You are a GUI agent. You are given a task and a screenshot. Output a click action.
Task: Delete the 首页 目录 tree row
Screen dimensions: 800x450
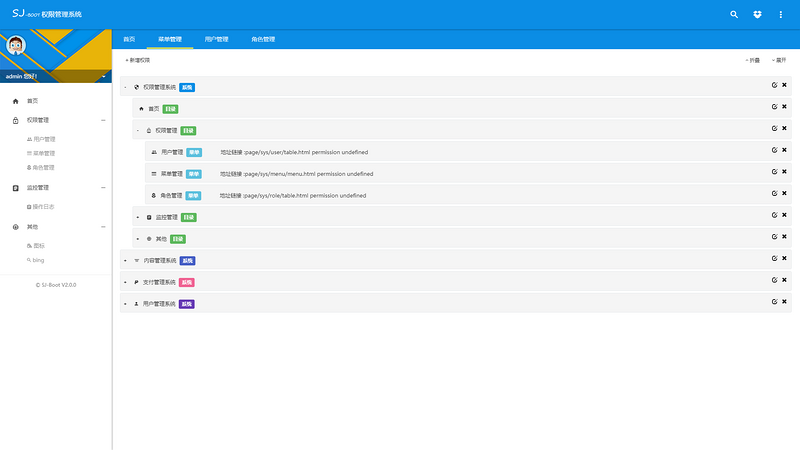784,107
